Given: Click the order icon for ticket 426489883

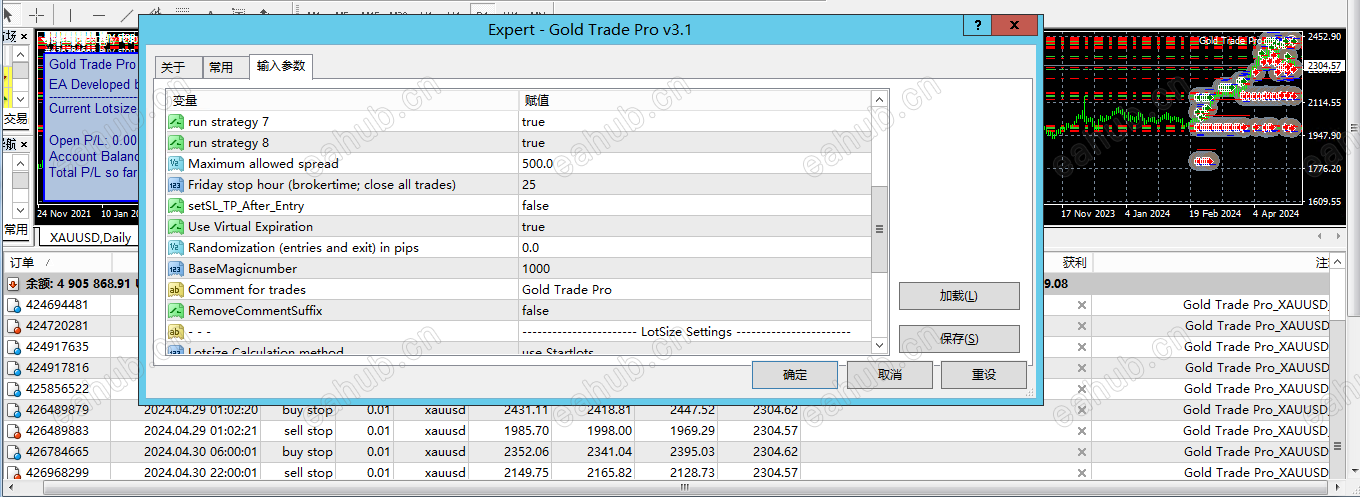Looking at the screenshot, I should click(x=14, y=431).
